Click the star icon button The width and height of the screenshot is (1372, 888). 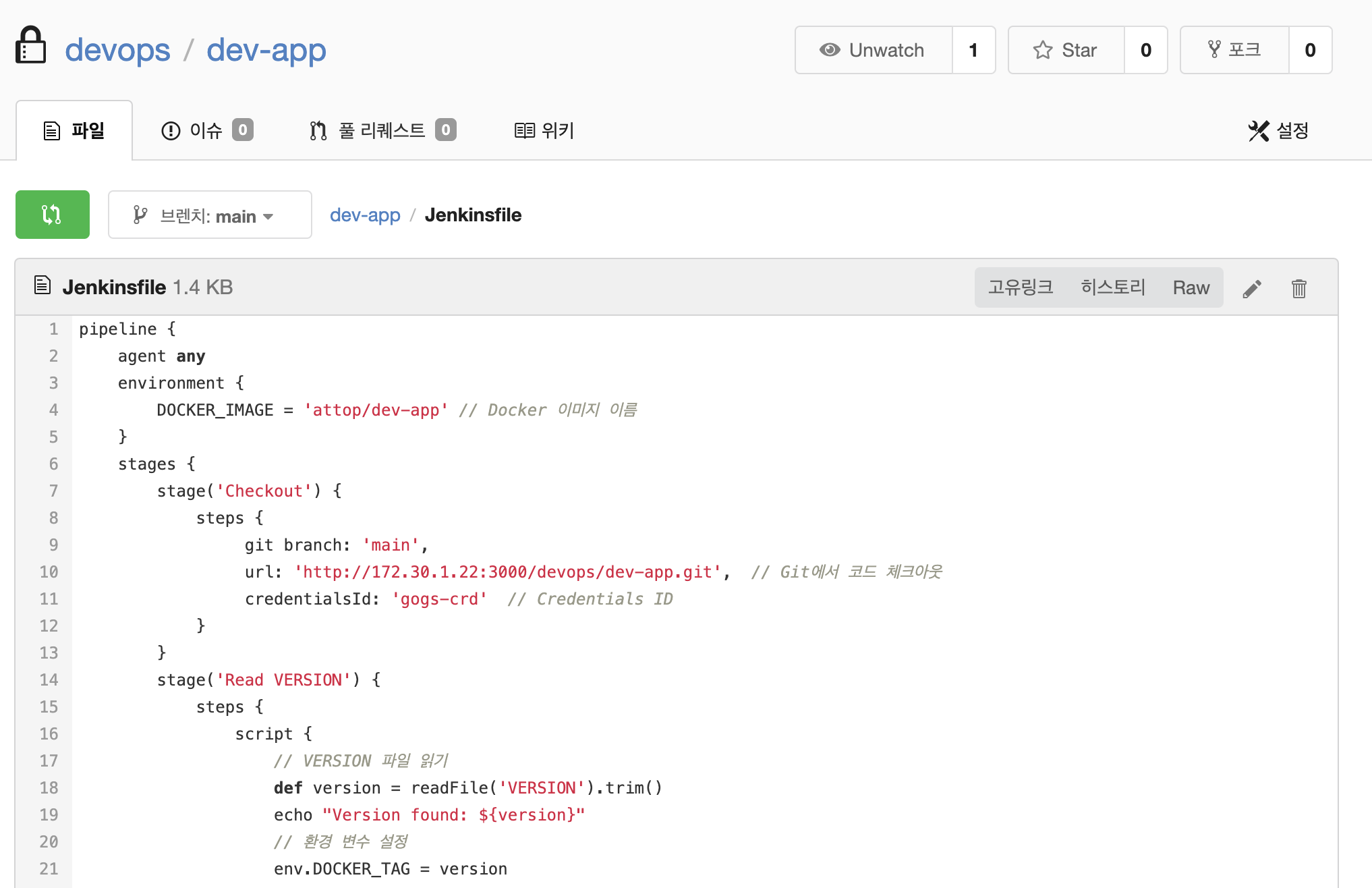pos(1066,50)
